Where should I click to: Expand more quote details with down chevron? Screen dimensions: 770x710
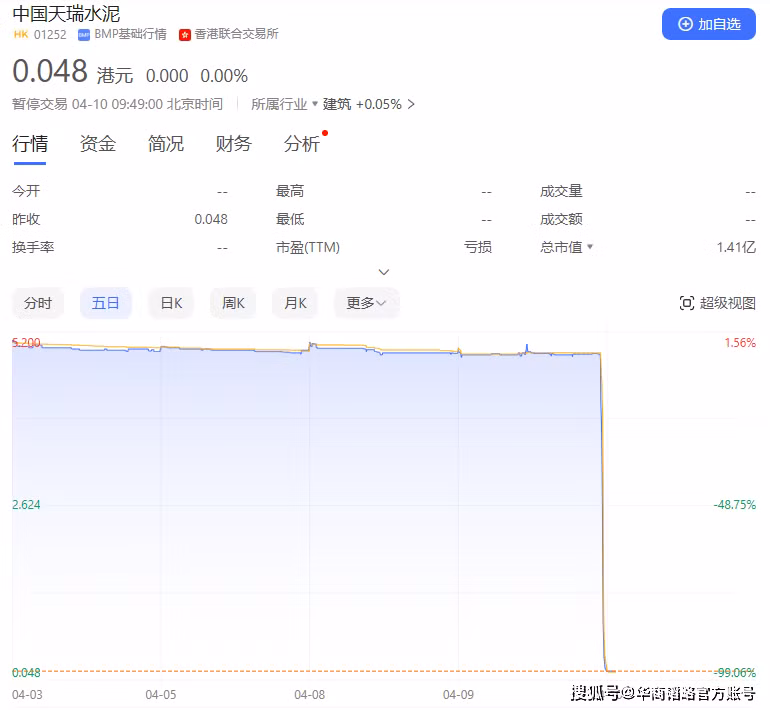(x=384, y=272)
